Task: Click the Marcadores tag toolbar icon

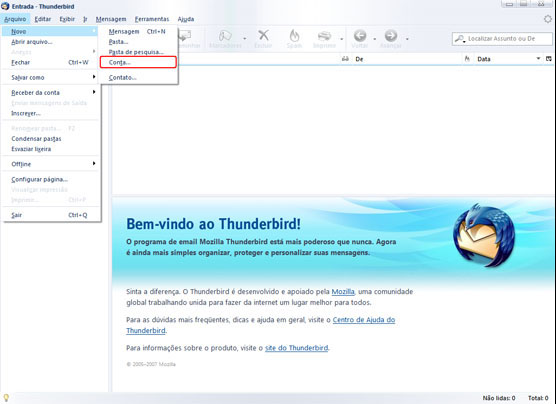Action: click(225, 36)
